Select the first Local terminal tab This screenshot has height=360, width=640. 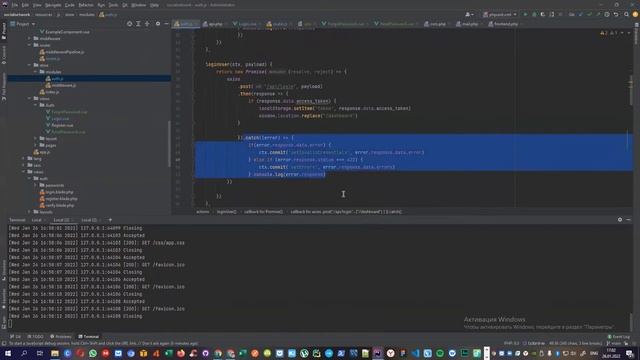pos(38,220)
